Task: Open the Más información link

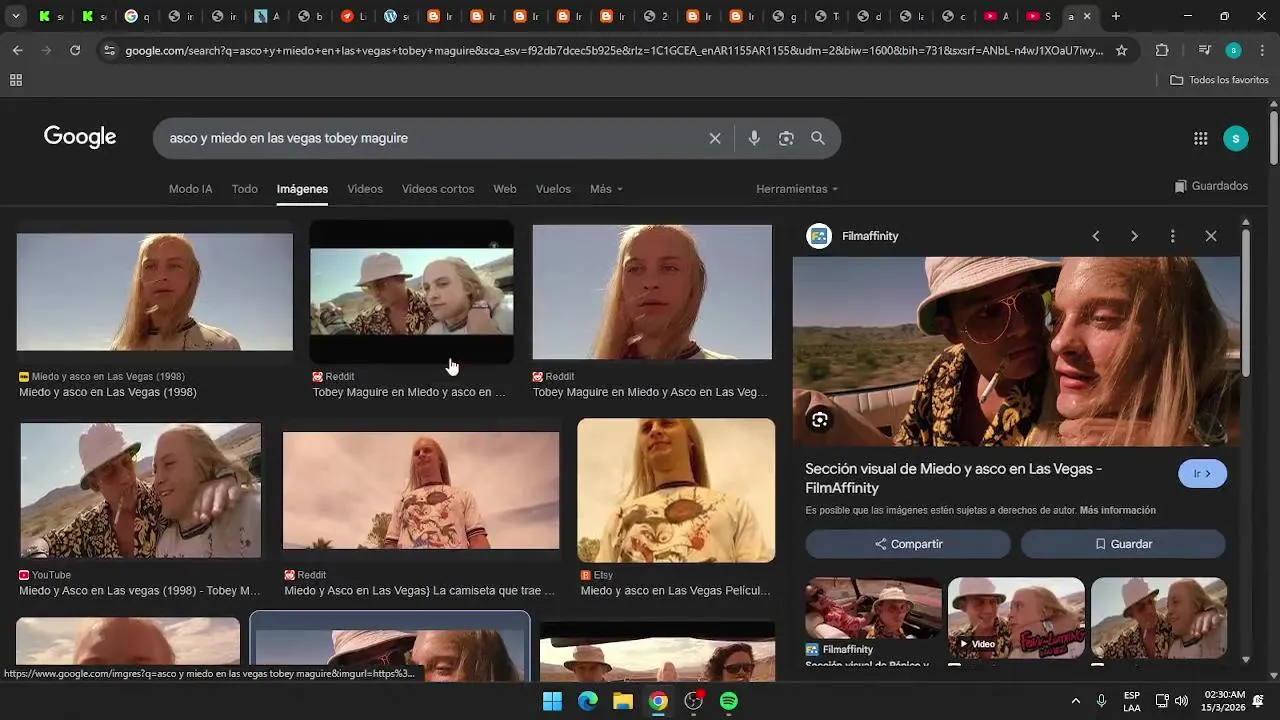Action: pyautogui.click(x=1117, y=510)
